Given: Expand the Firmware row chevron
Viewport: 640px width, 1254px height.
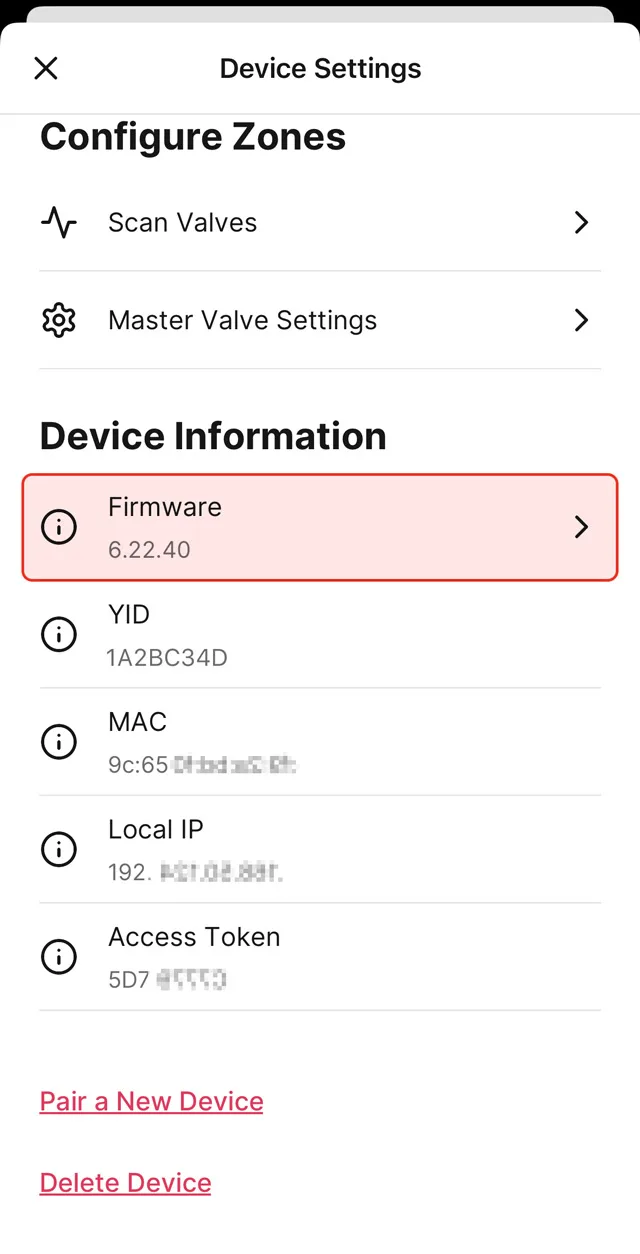Looking at the screenshot, I should 581,527.
